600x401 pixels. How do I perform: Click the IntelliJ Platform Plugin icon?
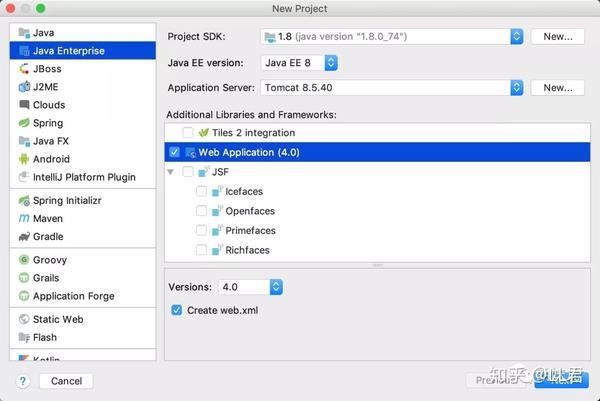tap(24, 177)
